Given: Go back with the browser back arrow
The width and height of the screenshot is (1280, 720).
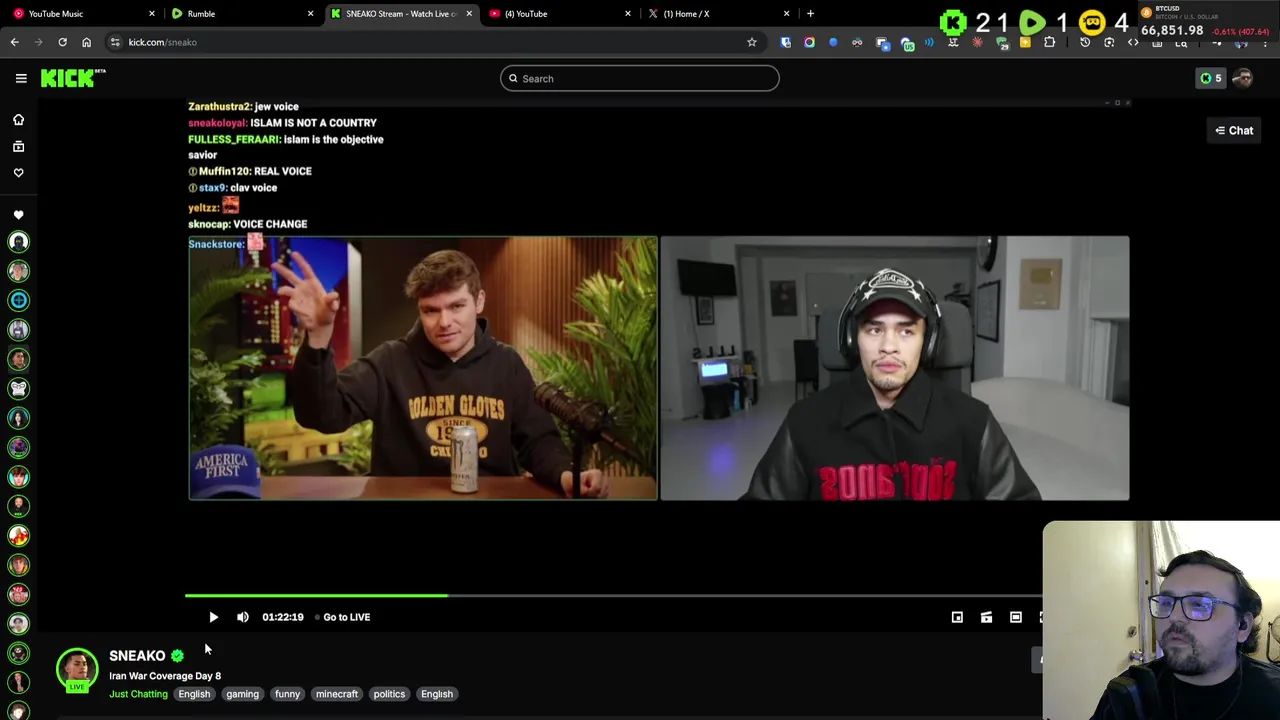Looking at the screenshot, I should click(x=14, y=42).
